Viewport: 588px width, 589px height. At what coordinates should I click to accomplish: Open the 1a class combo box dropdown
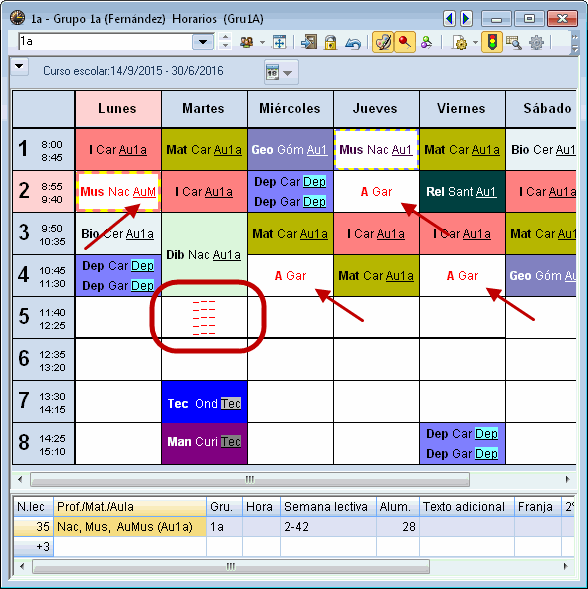pyautogui.click(x=203, y=41)
